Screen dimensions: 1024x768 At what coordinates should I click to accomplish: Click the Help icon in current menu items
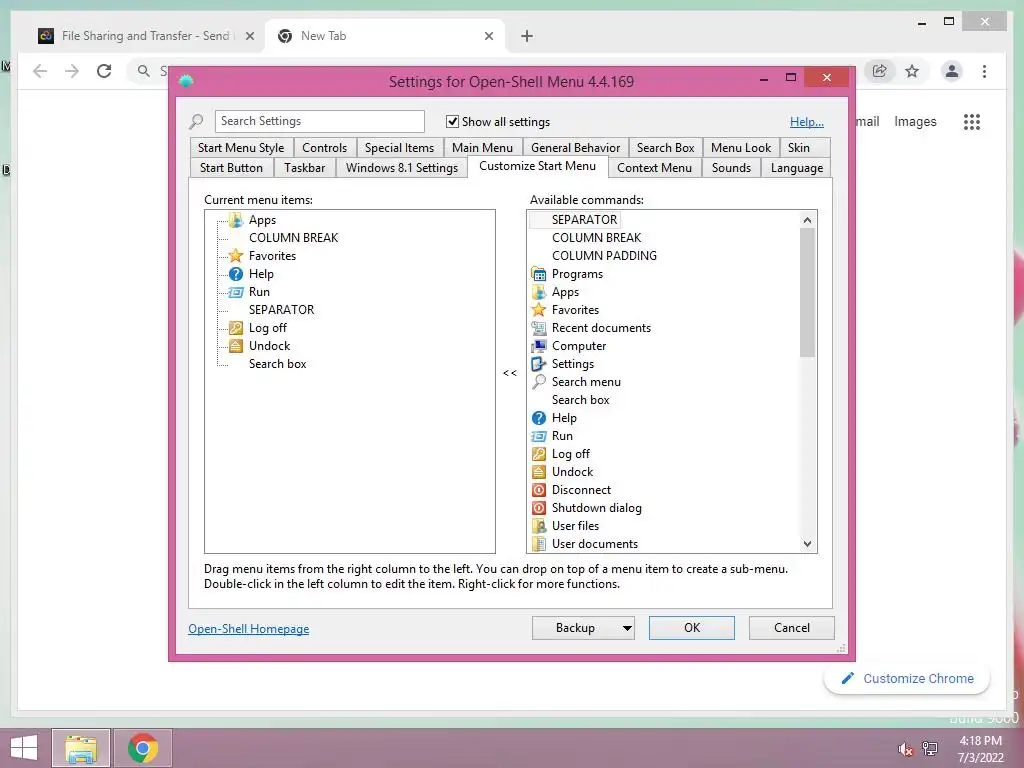click(236, 274)
